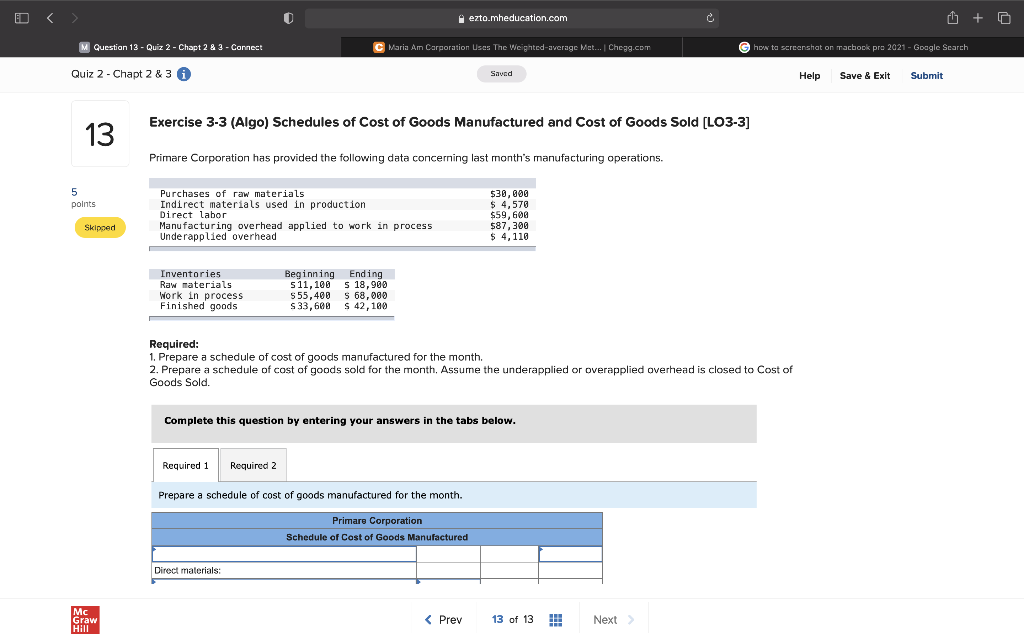Switch to the Required 2 tab
This screenshot has height=640, width=1024.
pyautogui.click(x=252, y=464)
